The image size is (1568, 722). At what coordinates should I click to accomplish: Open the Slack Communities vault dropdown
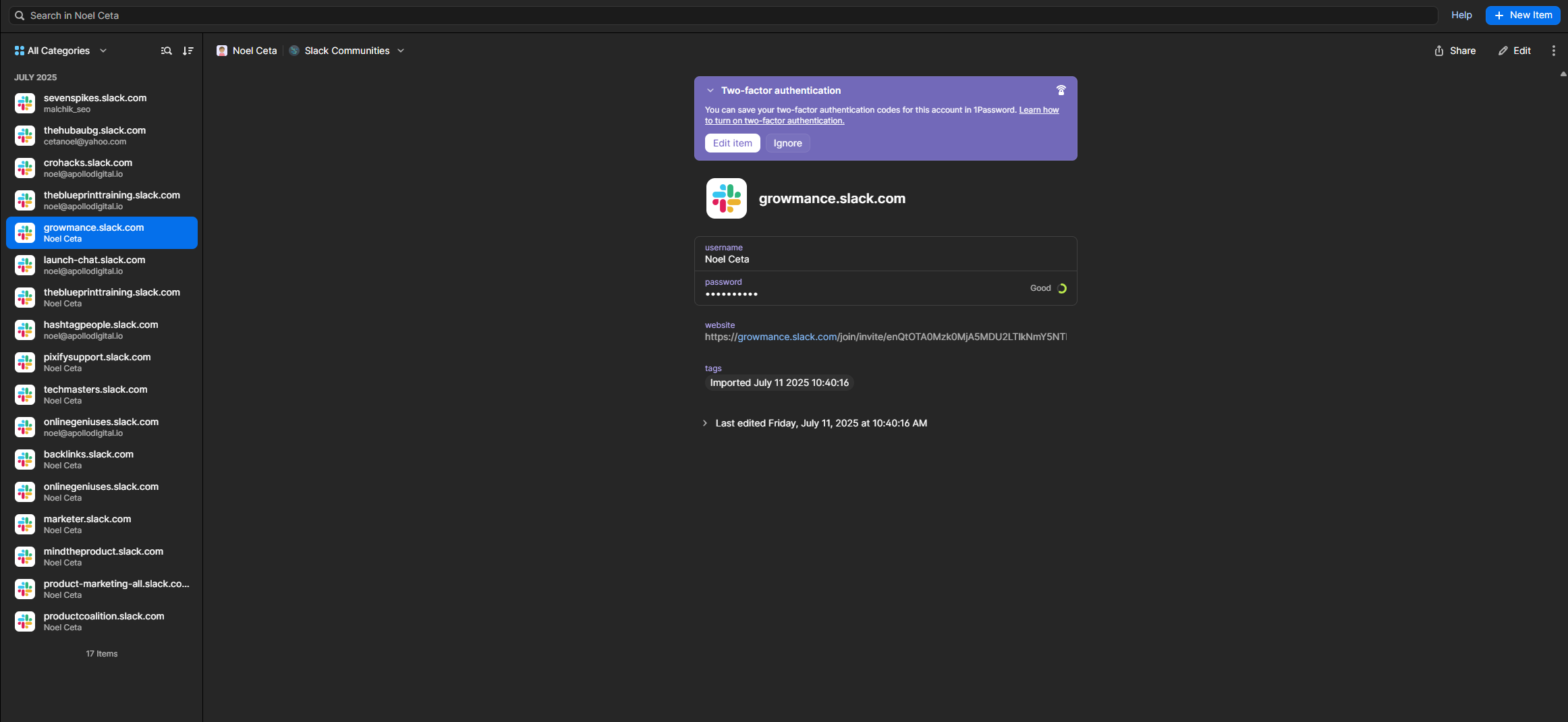[347, 51]
